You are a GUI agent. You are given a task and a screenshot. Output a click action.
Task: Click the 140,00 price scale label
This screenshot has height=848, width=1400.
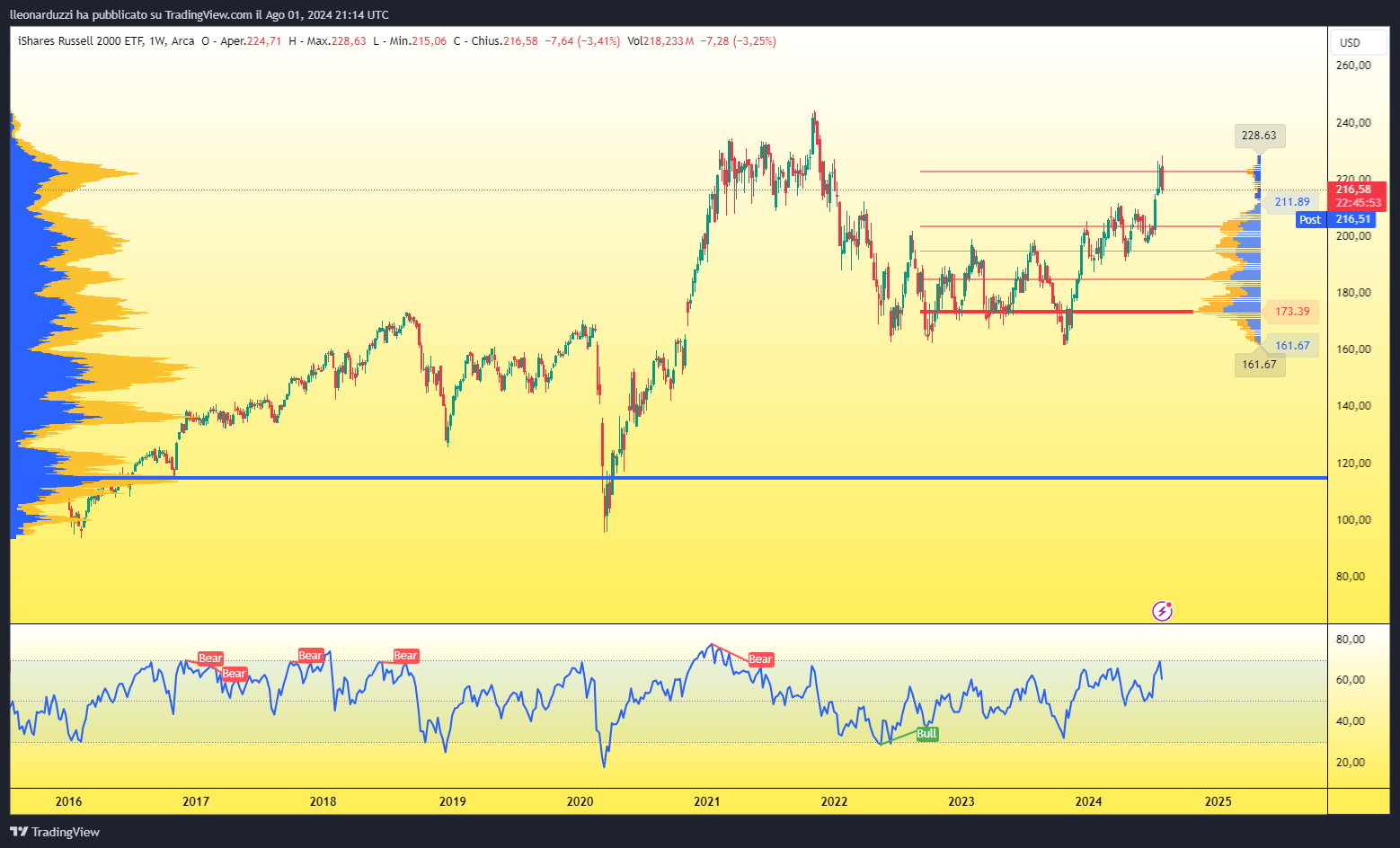[x=1353, y=406]
